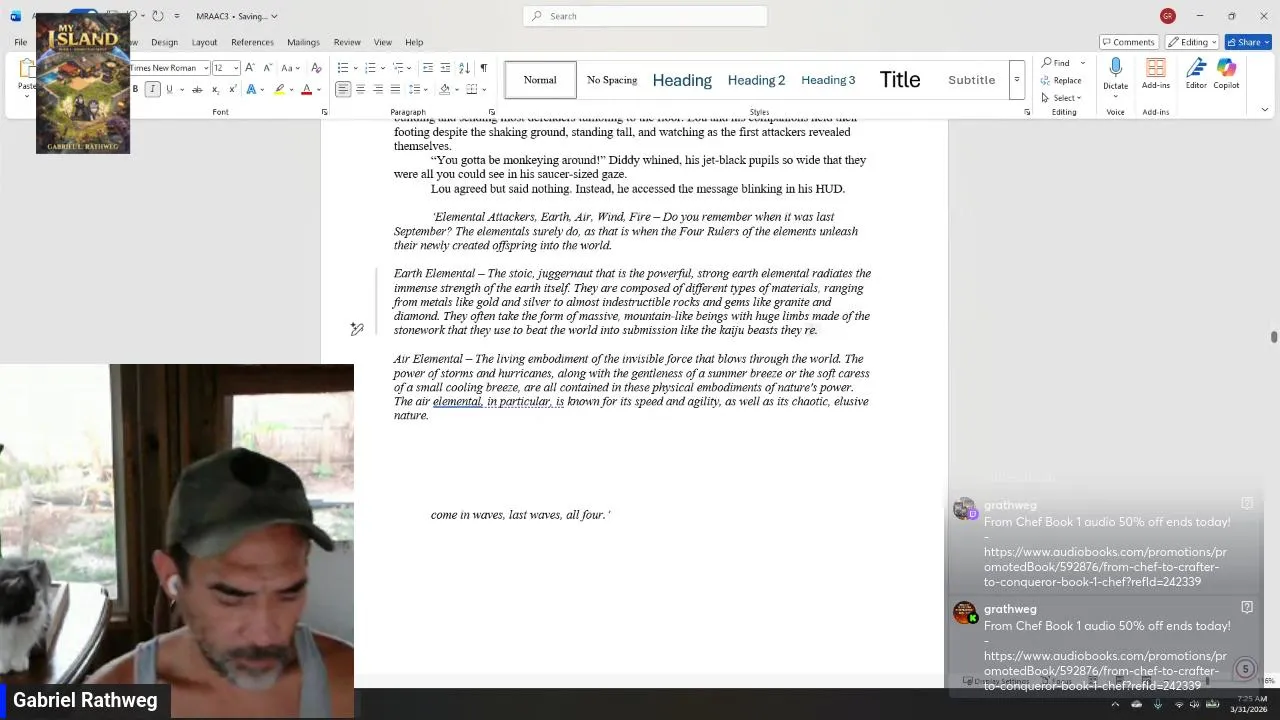Viewport: 1280px width, 720px height.
Task: Open the font size dropdown
Action: point(236,68)
